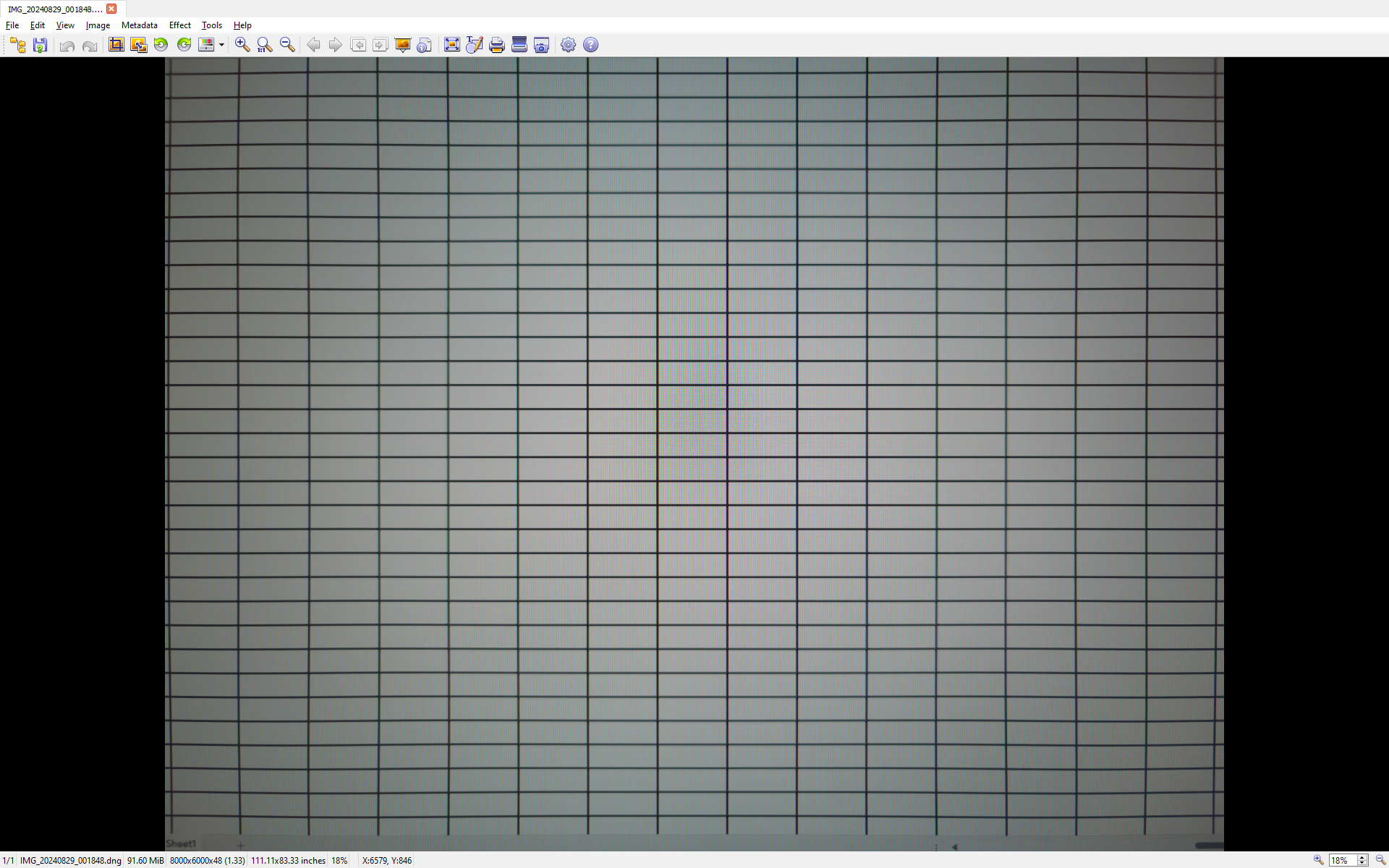Open the Image menu
The height and width of the screenshot is (868, 1389).
98,25
